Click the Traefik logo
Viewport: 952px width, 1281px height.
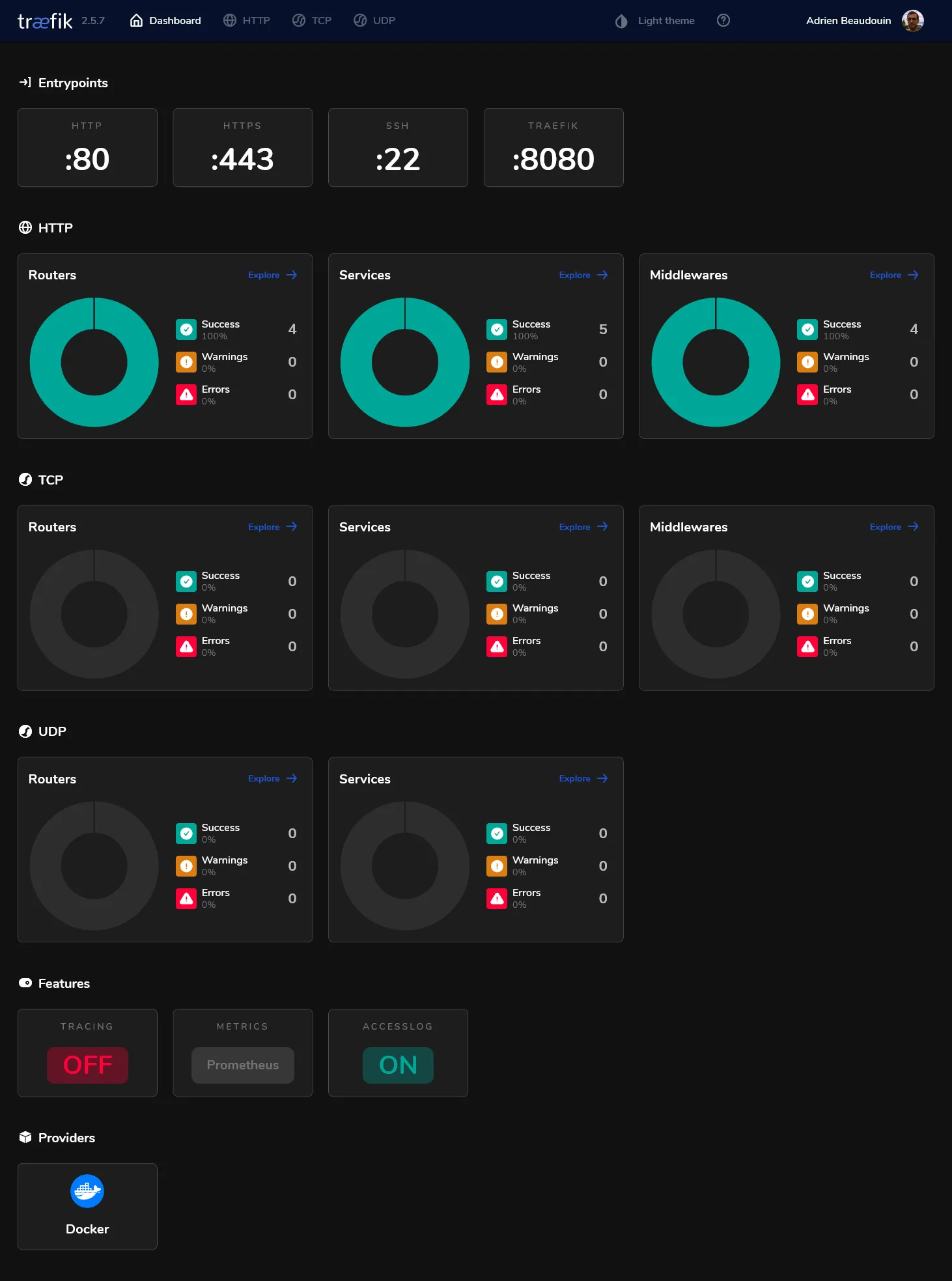45,21
